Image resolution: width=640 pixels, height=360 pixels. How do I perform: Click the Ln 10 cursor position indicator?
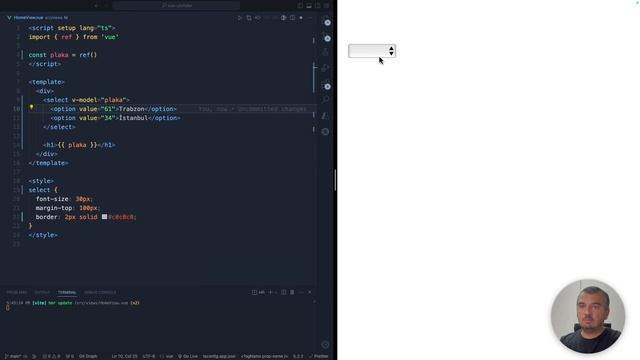[124, 356]
